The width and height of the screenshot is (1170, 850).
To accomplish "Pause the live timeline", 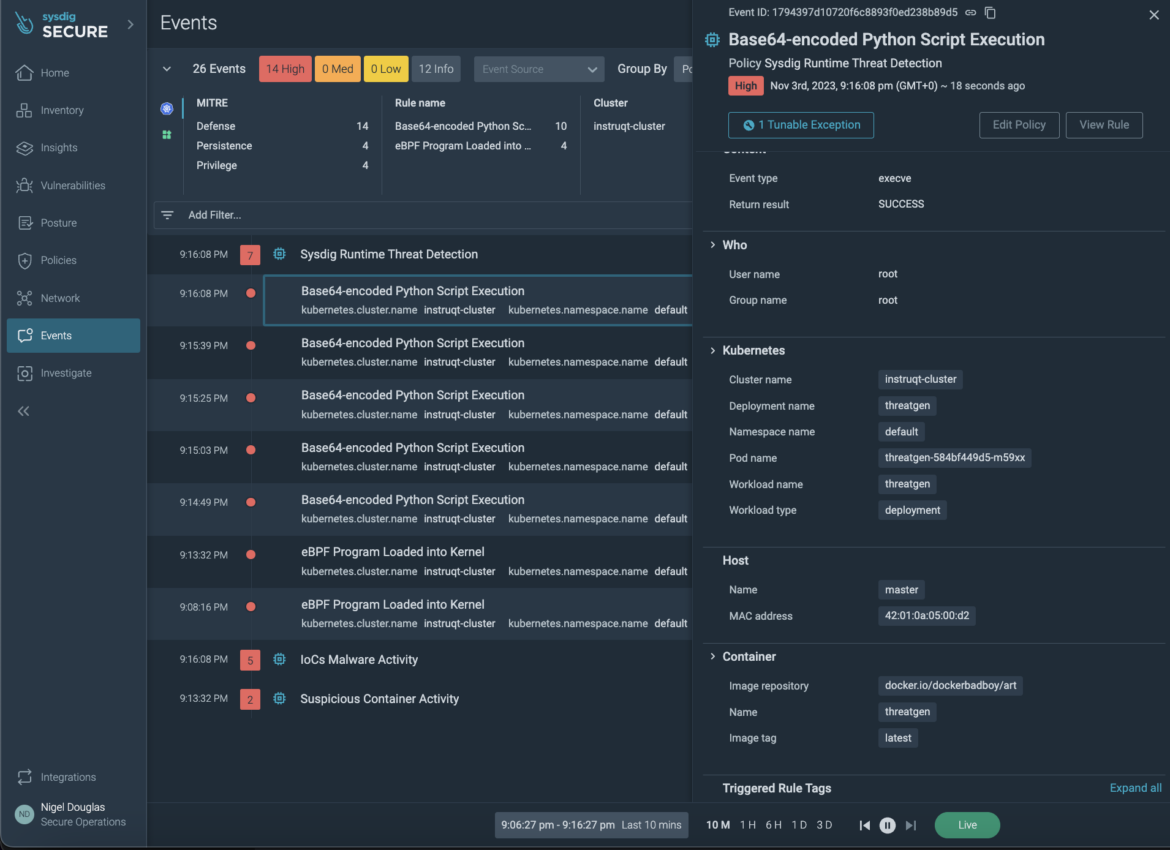I will pyautogui.click(x=887, y=825).
